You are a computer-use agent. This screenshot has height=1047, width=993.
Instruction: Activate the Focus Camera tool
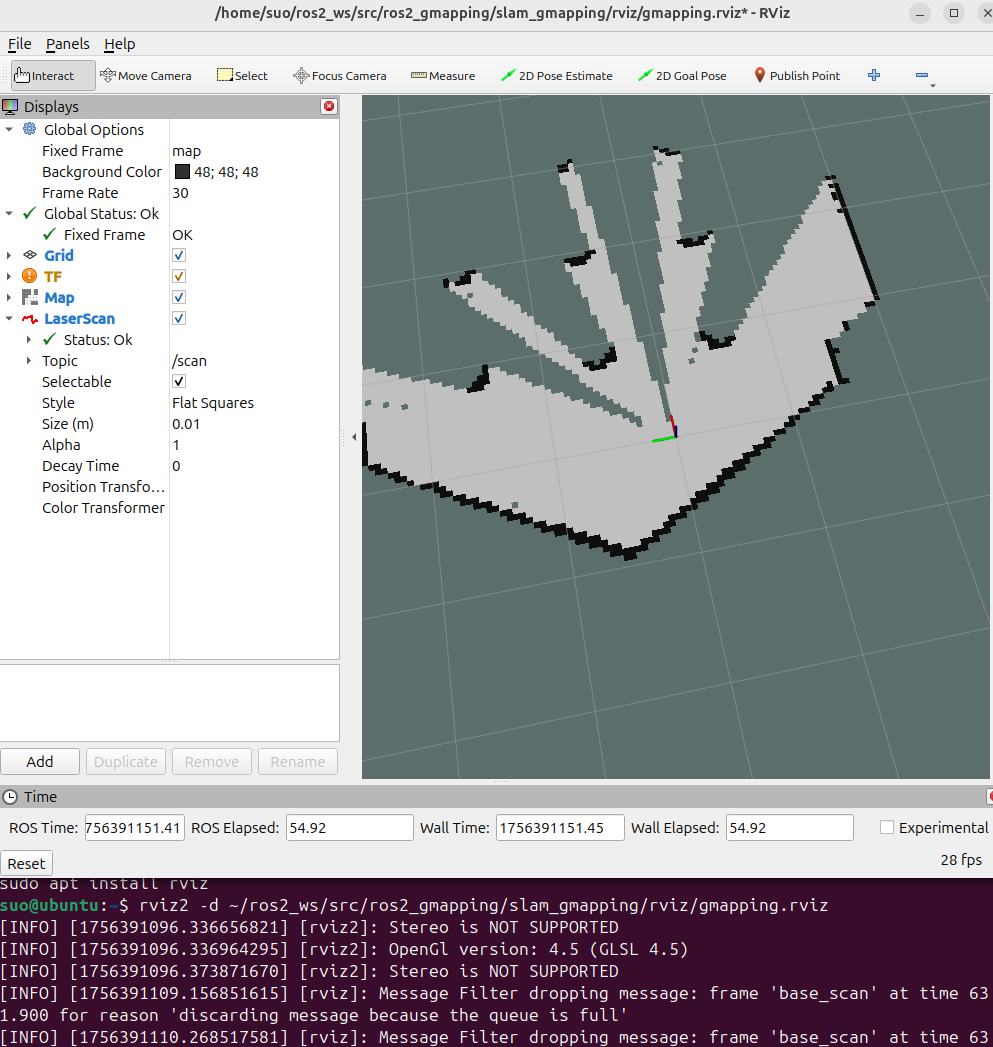point(340,75)
